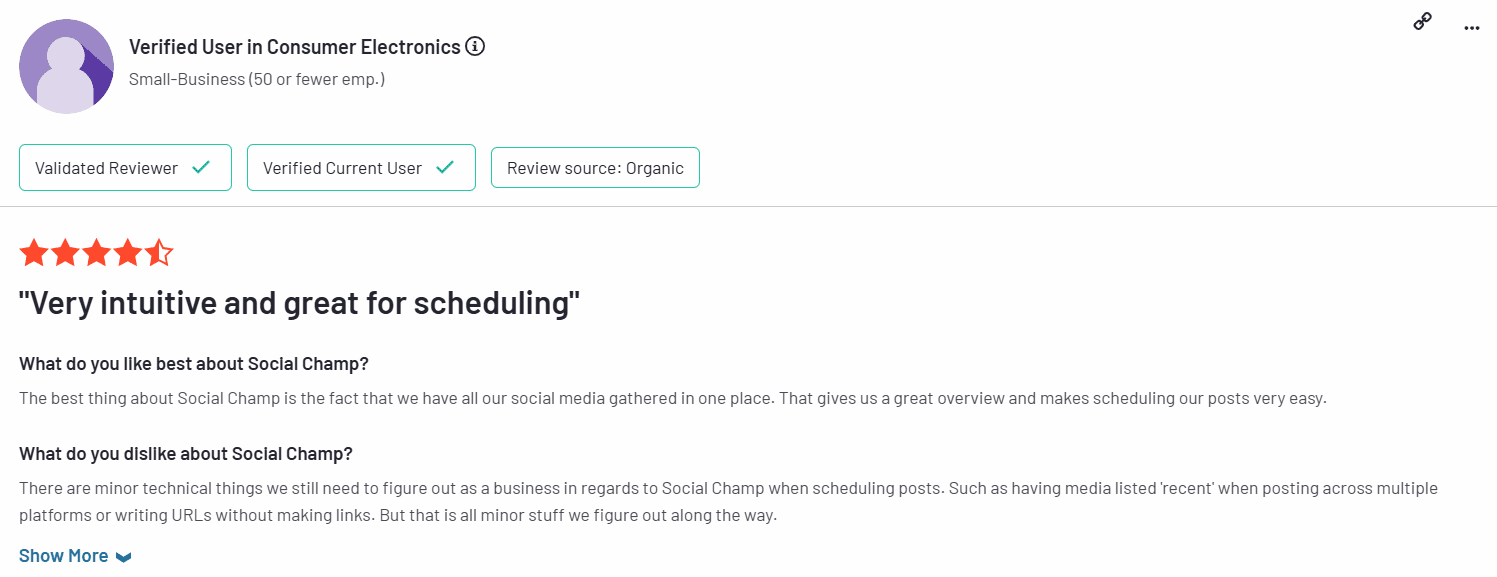Click the copy review link icon
Image resolution: width=1497 pixels, height=577 pixels.
coord(1422,20)
